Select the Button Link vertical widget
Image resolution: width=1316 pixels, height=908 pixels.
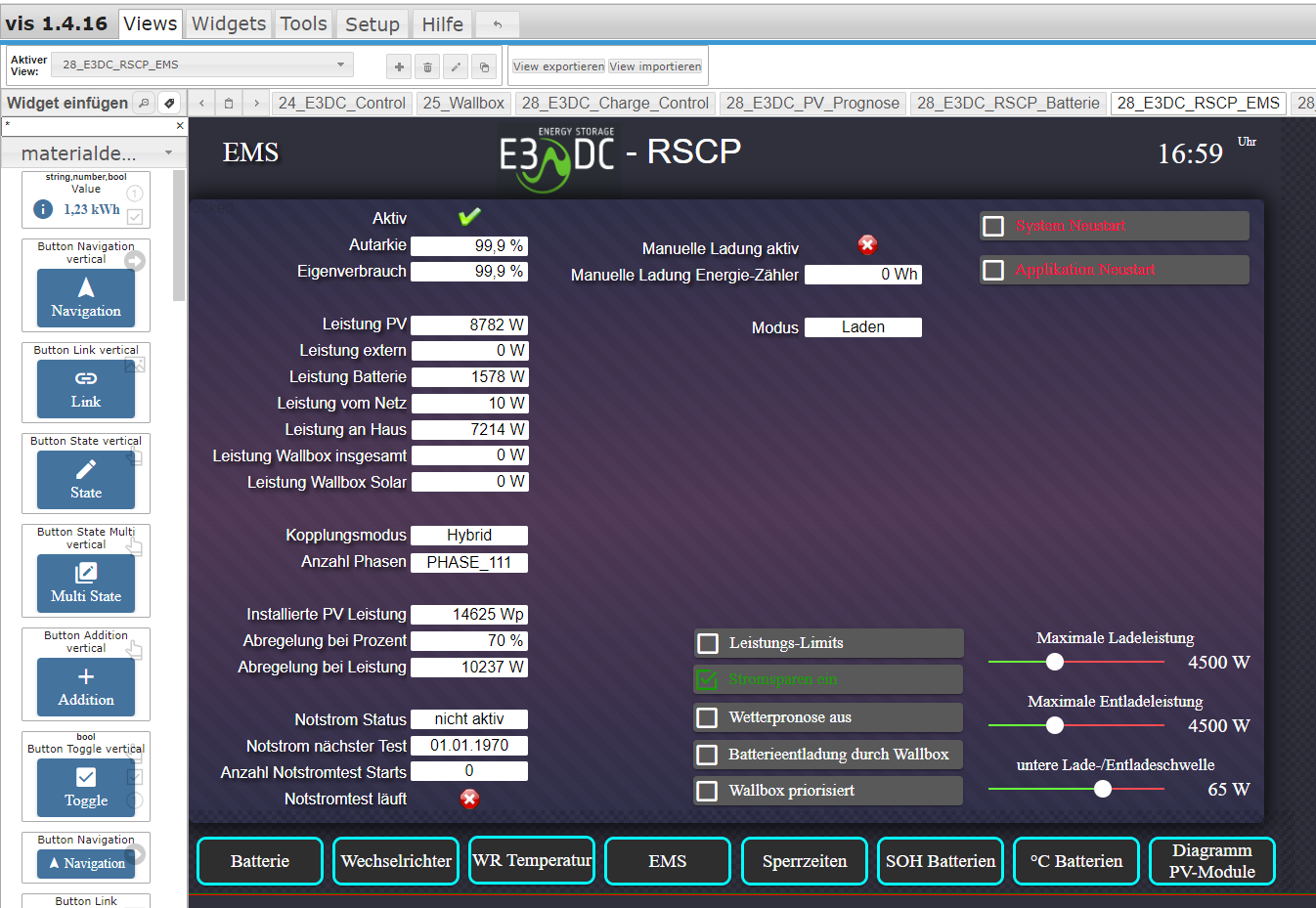coord(86,382)
